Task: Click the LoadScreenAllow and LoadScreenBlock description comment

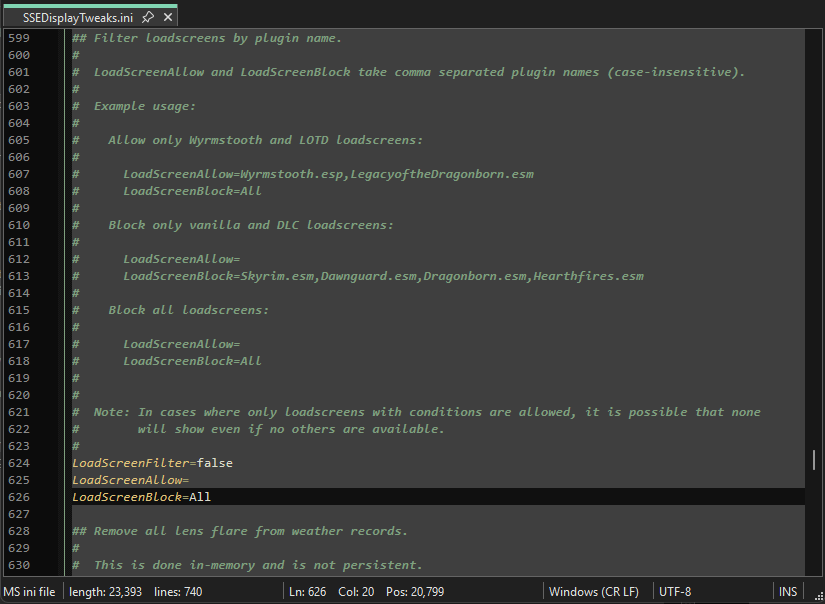Action: point(419,72)
